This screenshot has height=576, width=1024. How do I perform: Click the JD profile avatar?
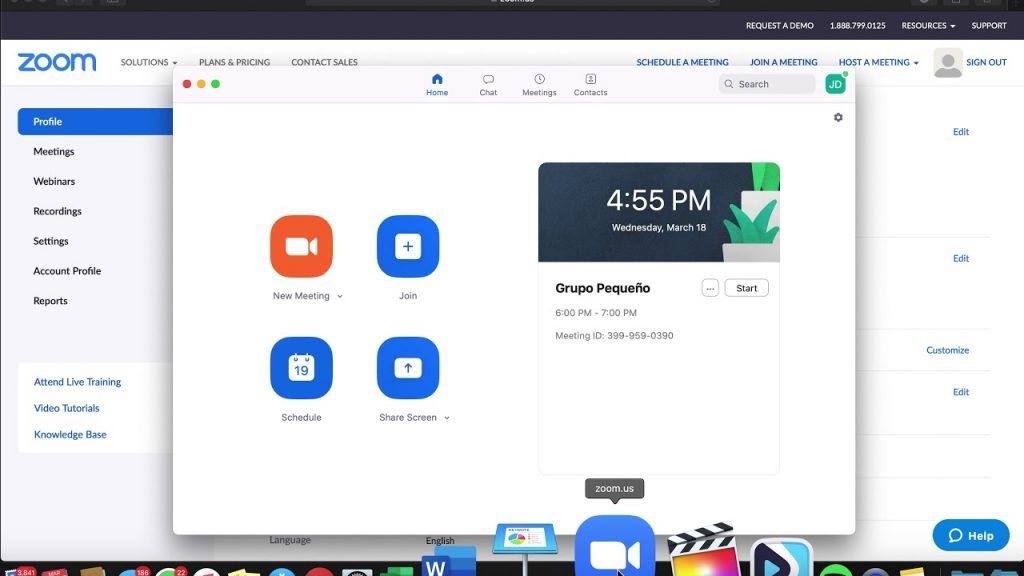coord(835,85)
